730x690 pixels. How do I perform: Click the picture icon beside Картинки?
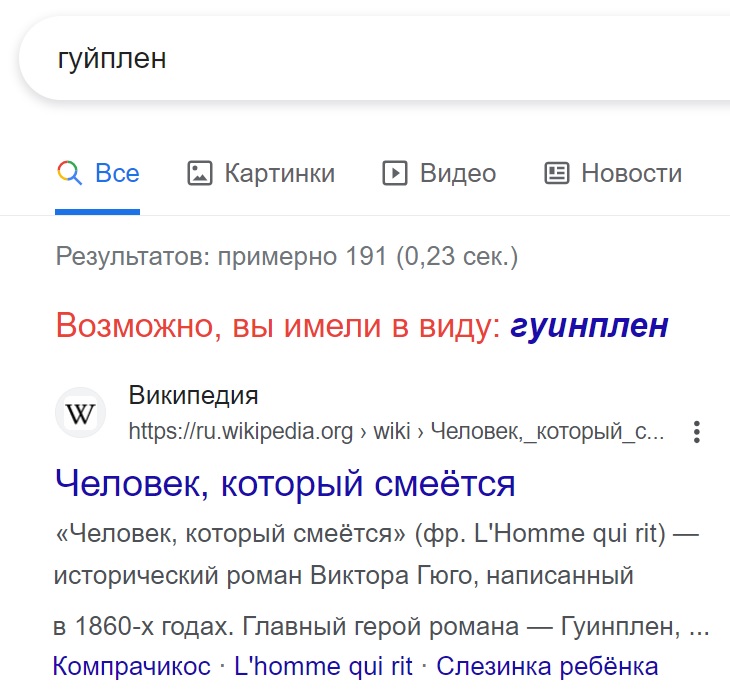click(200, 173)
